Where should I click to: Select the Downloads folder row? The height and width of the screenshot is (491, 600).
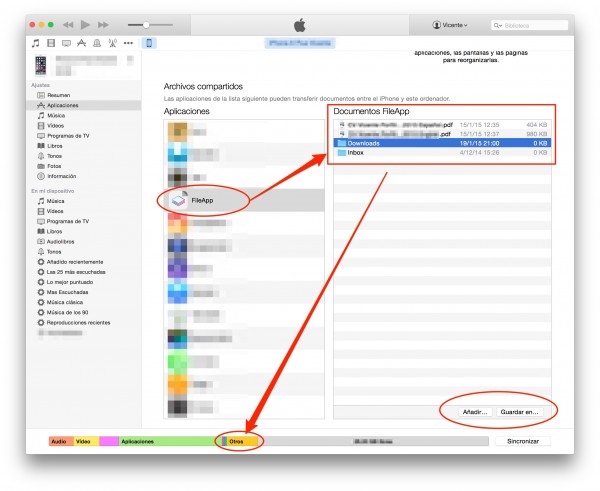pyautogui.click(x=442, y=143)
